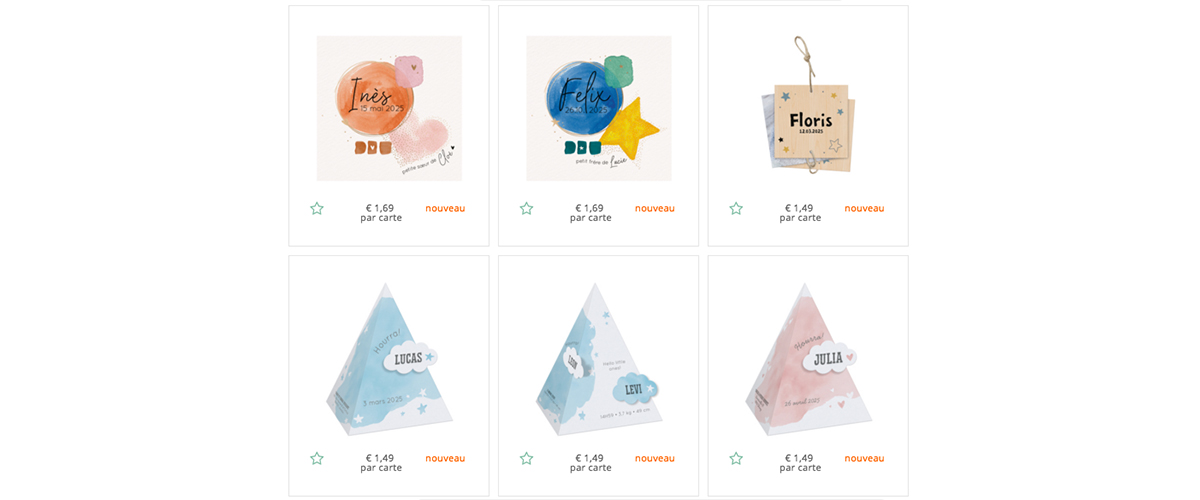The height and width of the screenshot is (500, 1200).
Task: Click the nouveau label on Julia card
Action: pos(864,458)
